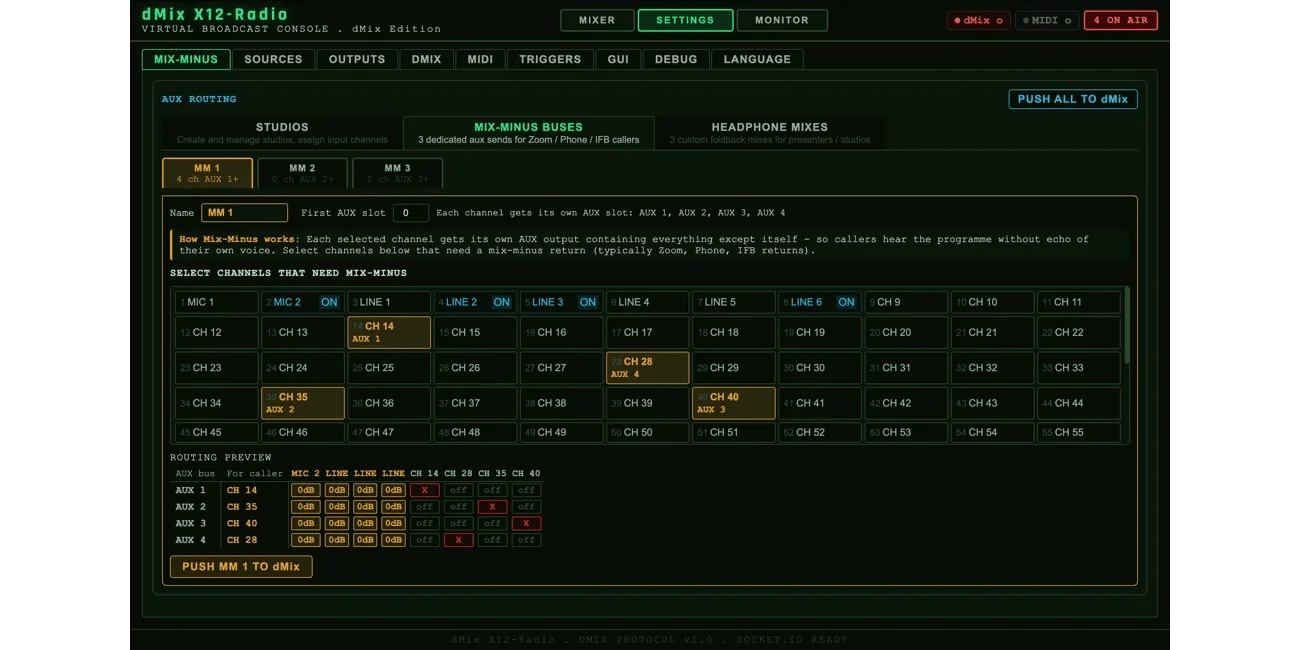This screenshot has width=1300, height=650.
Task: Click PUSH ALL TO dMix button
Action: click(x=1072, y=99)
